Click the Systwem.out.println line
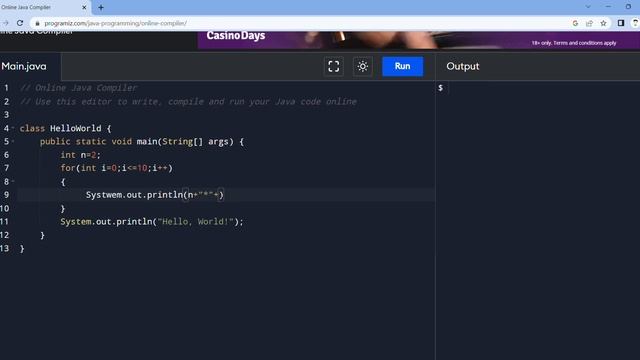This screenshot has height=360, width=640. [155, 195]
